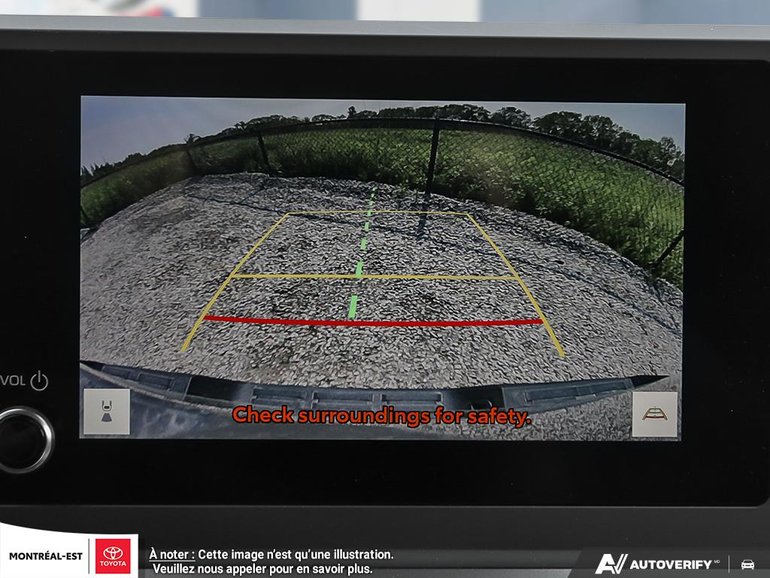The height and width of the screenshot is (578, 770).
Task: Tap the "Check surroundings for safety." warning
Action: [381, 416]
